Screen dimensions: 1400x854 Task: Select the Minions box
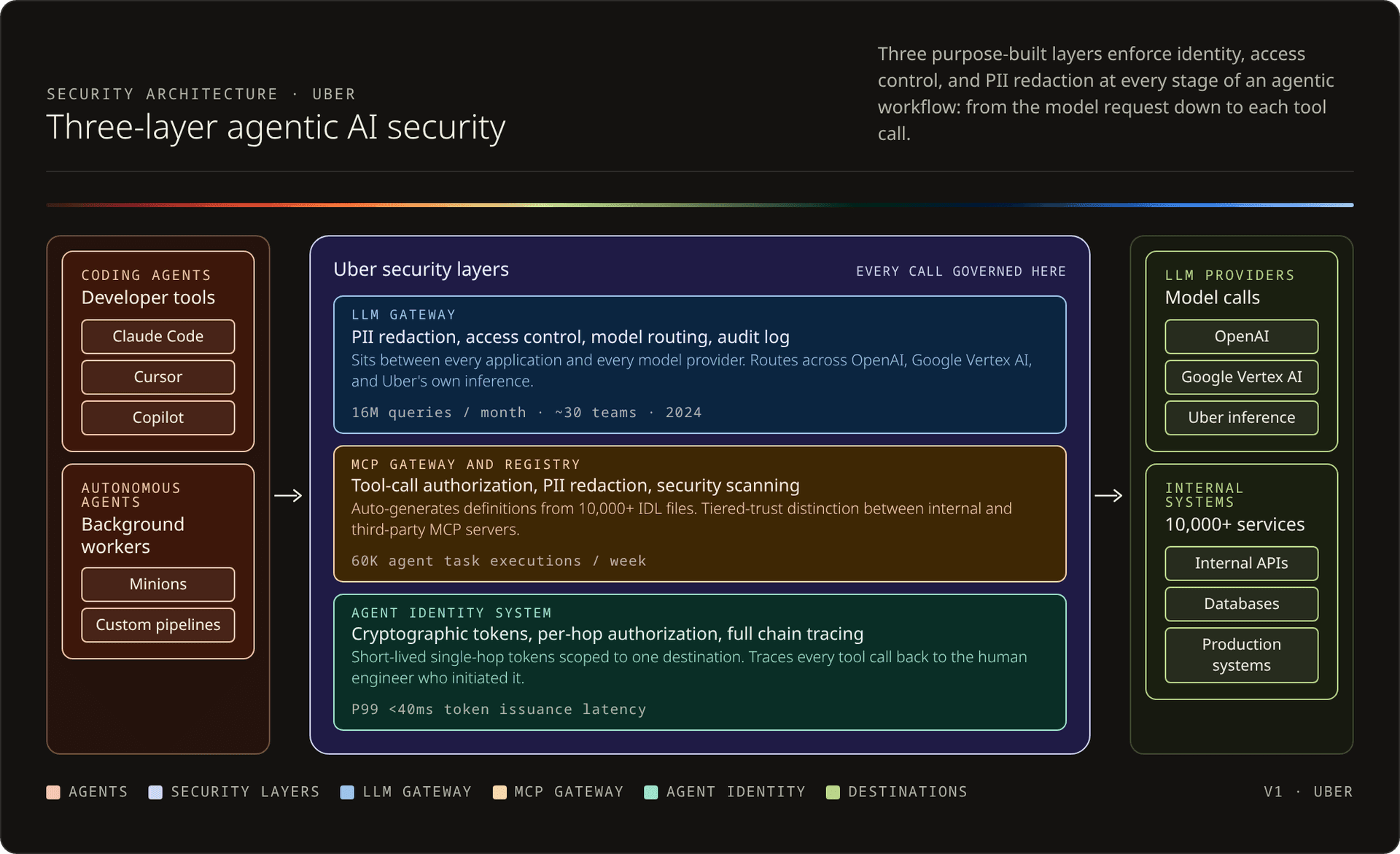pyautogui.click(x=157, y=584)
